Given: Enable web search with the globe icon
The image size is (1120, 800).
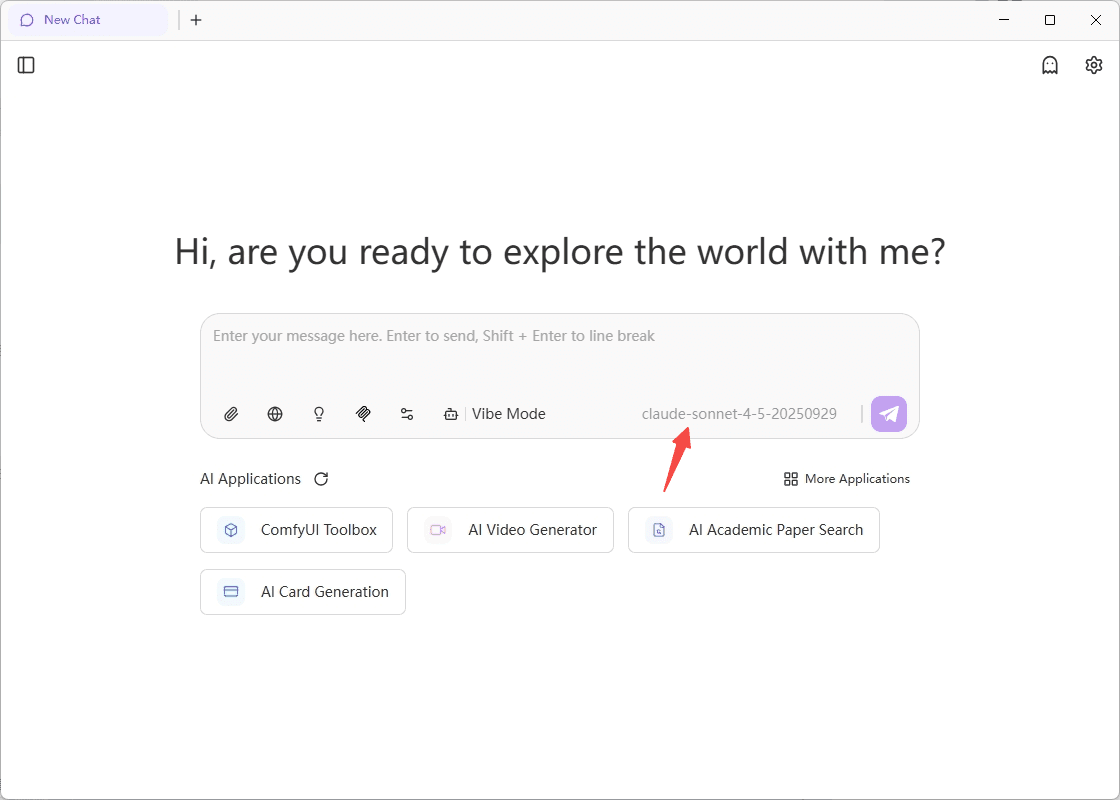Looking at the screenshot, I should (x=275, y=414).
